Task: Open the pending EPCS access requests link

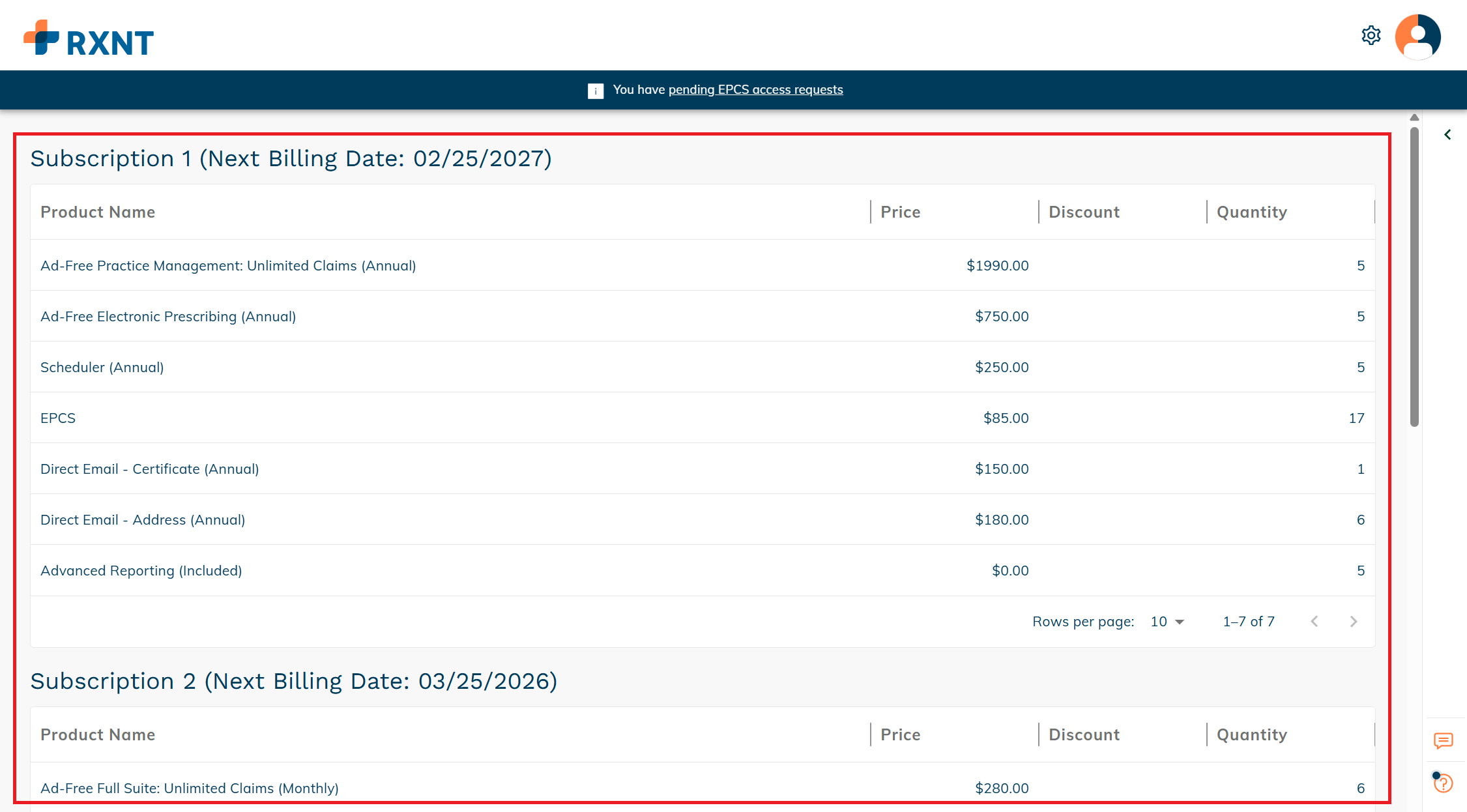Action: pyautogui.click(x=755, y=90)
